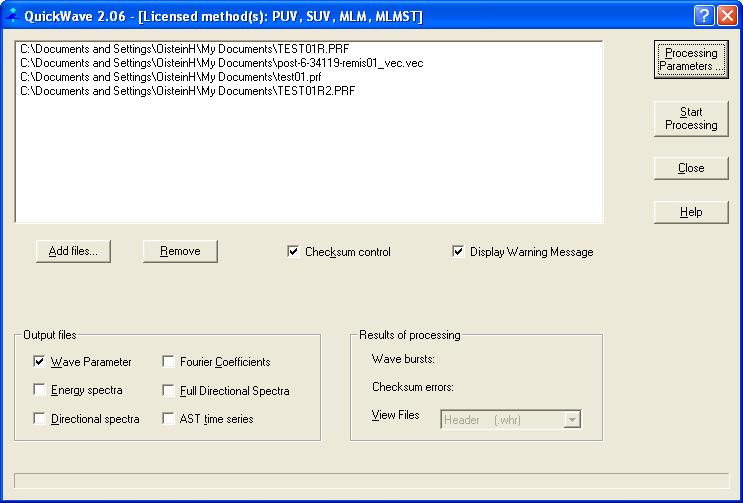Screen dimensions: 743x503
Task: Click the QuickWave app icon in title bar
Action: [11, 15]
